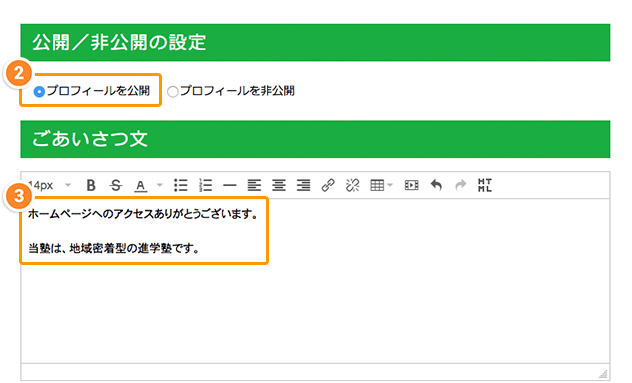Image resolution: width=632 pixels, height=383 pixels.
Task: Insert media with the video icon
Action: (412, 185)
